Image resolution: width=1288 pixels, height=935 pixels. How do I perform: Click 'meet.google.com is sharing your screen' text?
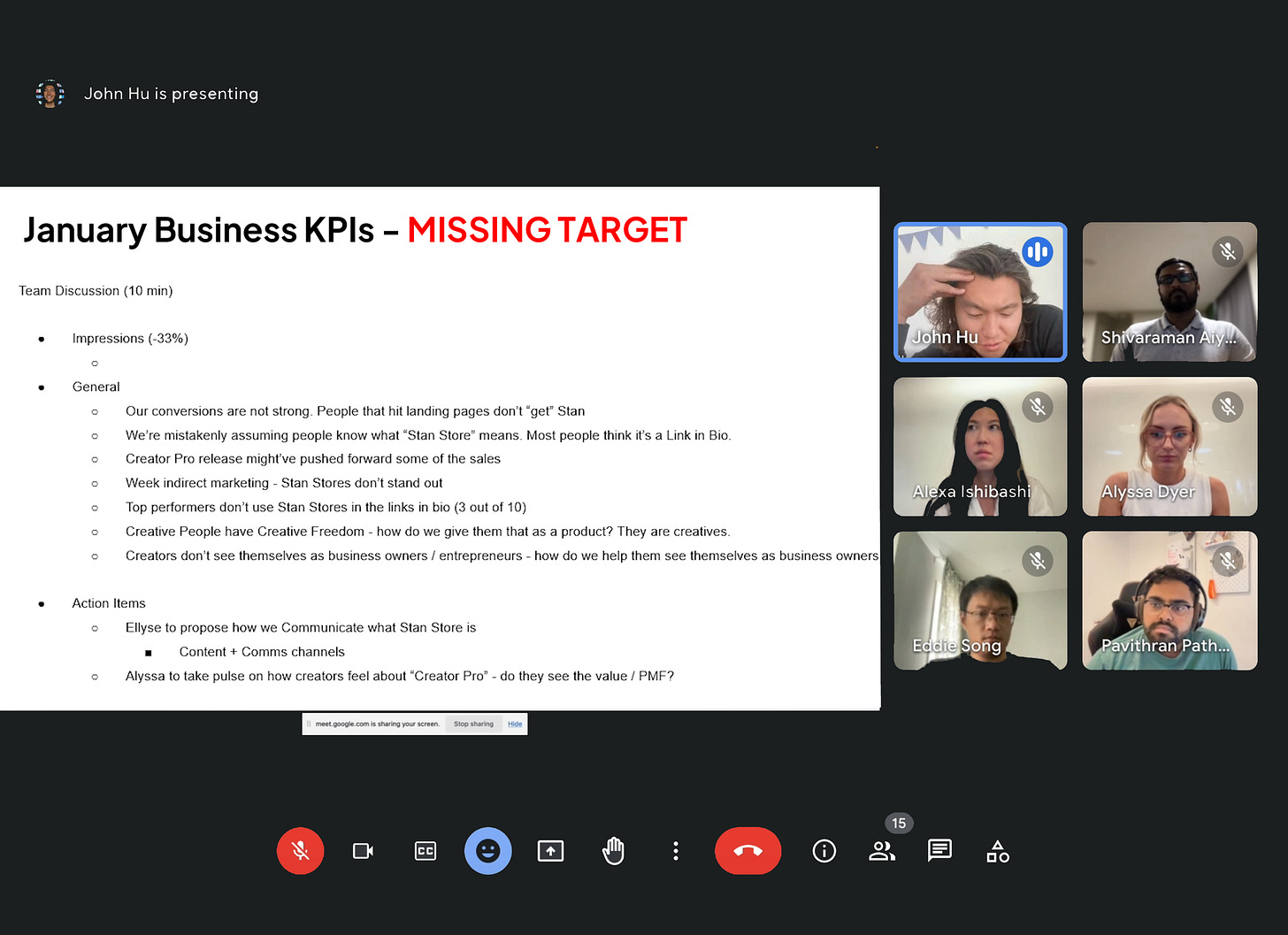378,724
